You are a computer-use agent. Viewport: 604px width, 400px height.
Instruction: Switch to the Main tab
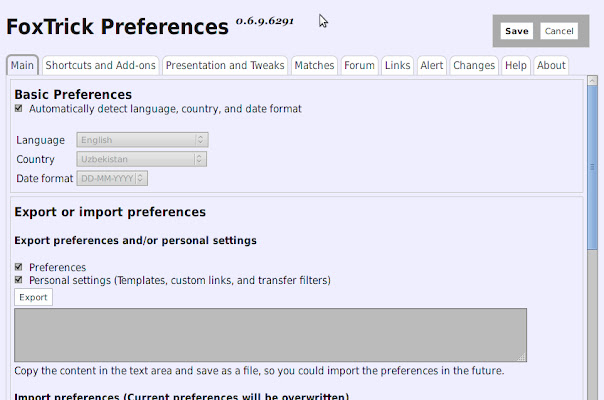pos(23,66)
